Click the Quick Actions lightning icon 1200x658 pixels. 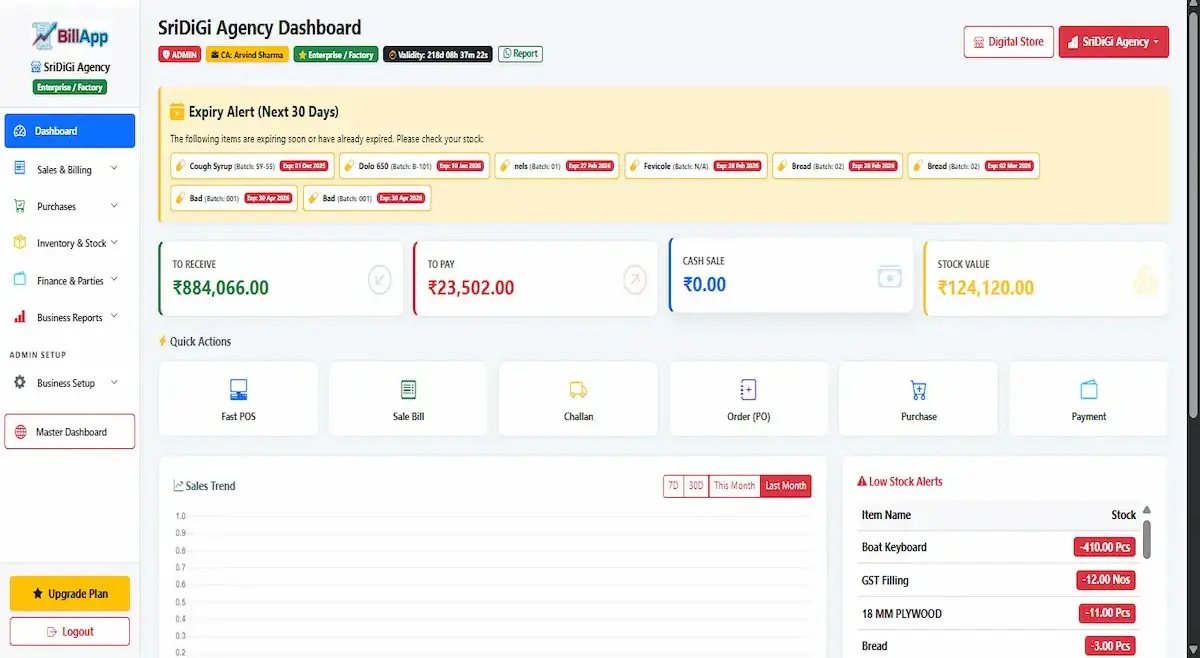(x=163, y=341)
